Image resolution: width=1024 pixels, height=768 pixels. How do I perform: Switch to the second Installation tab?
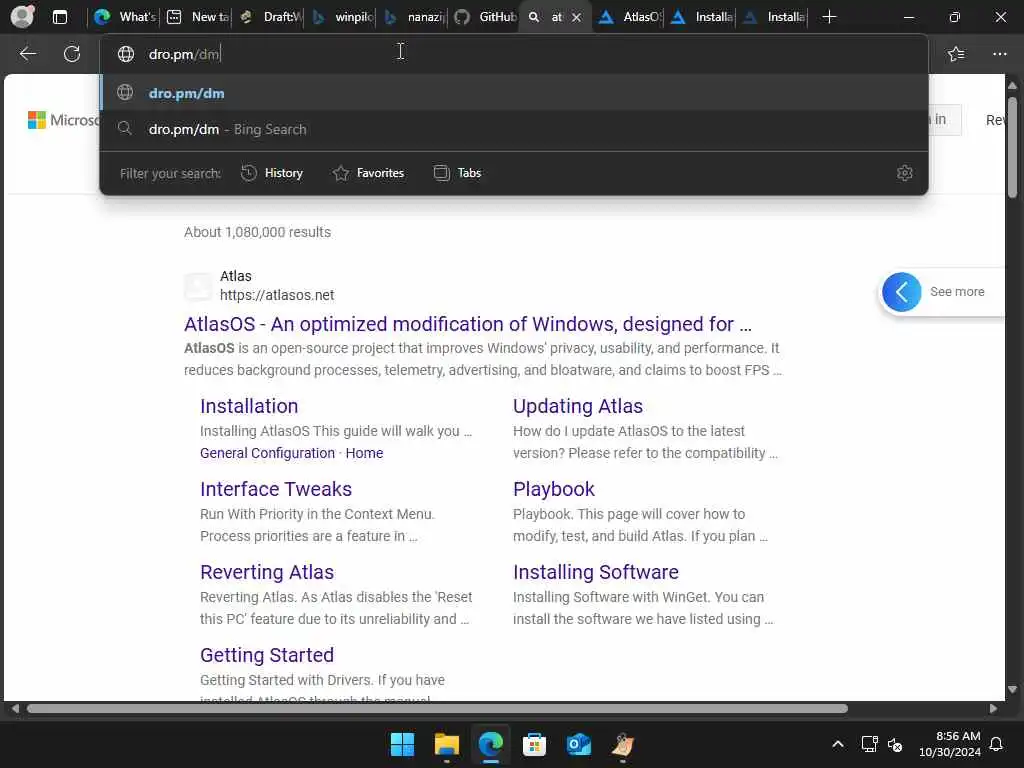(x=775, y=17)
